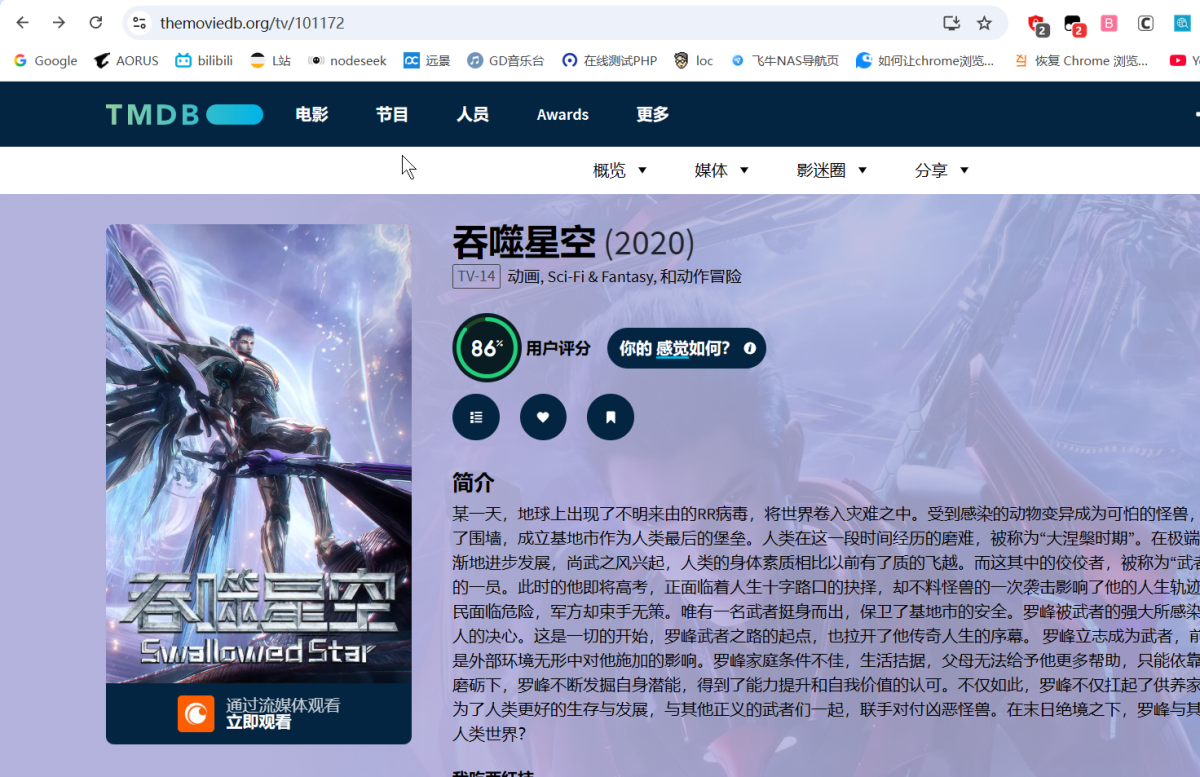Screen dimensions: 1200x777
Task: Go back to the previous page
Action: [23, 22]
